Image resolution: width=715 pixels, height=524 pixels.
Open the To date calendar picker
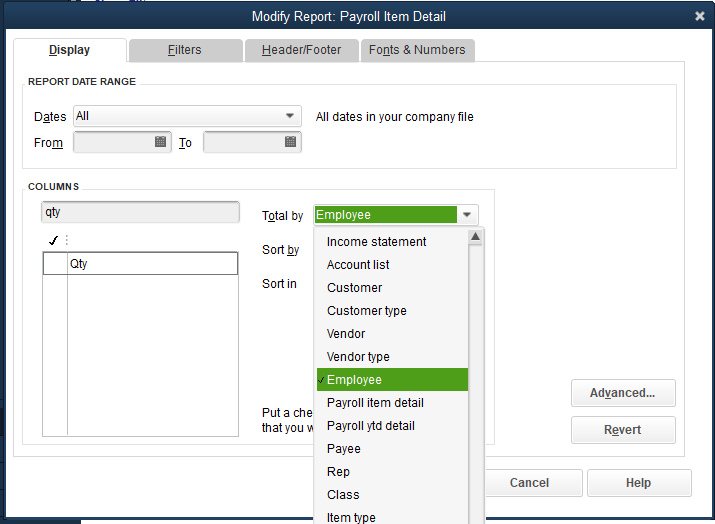pos(290,141)
